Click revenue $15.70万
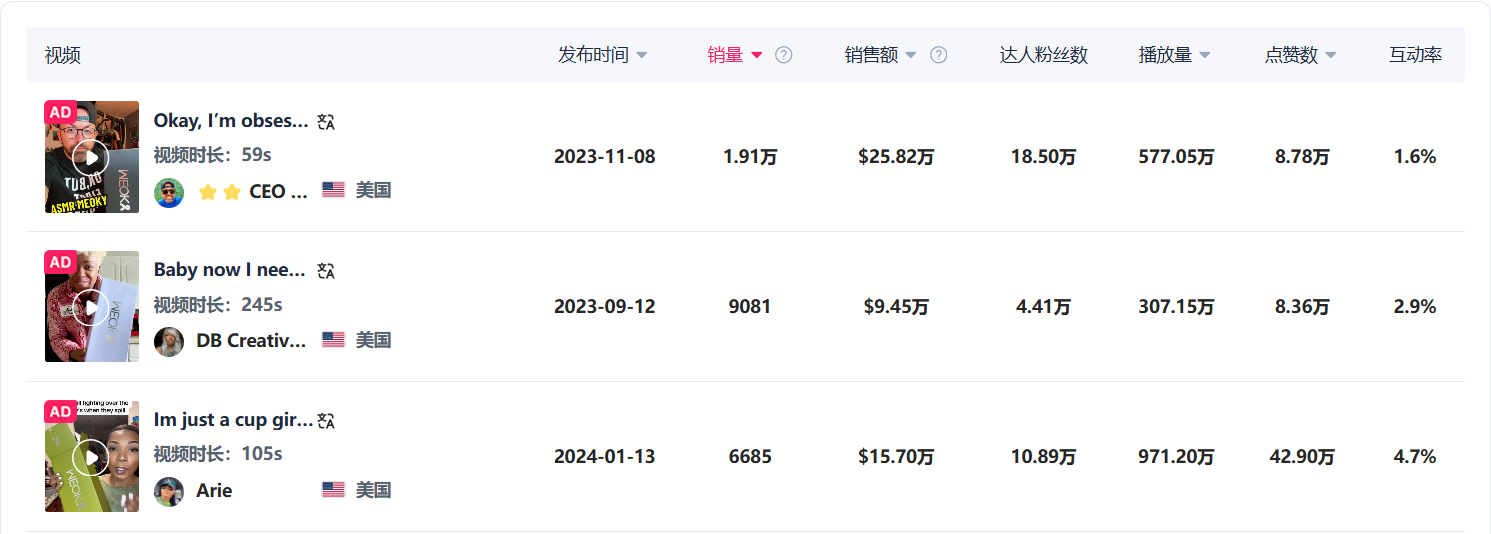This screenshot has height=534, width=1491. click(896, 457)
